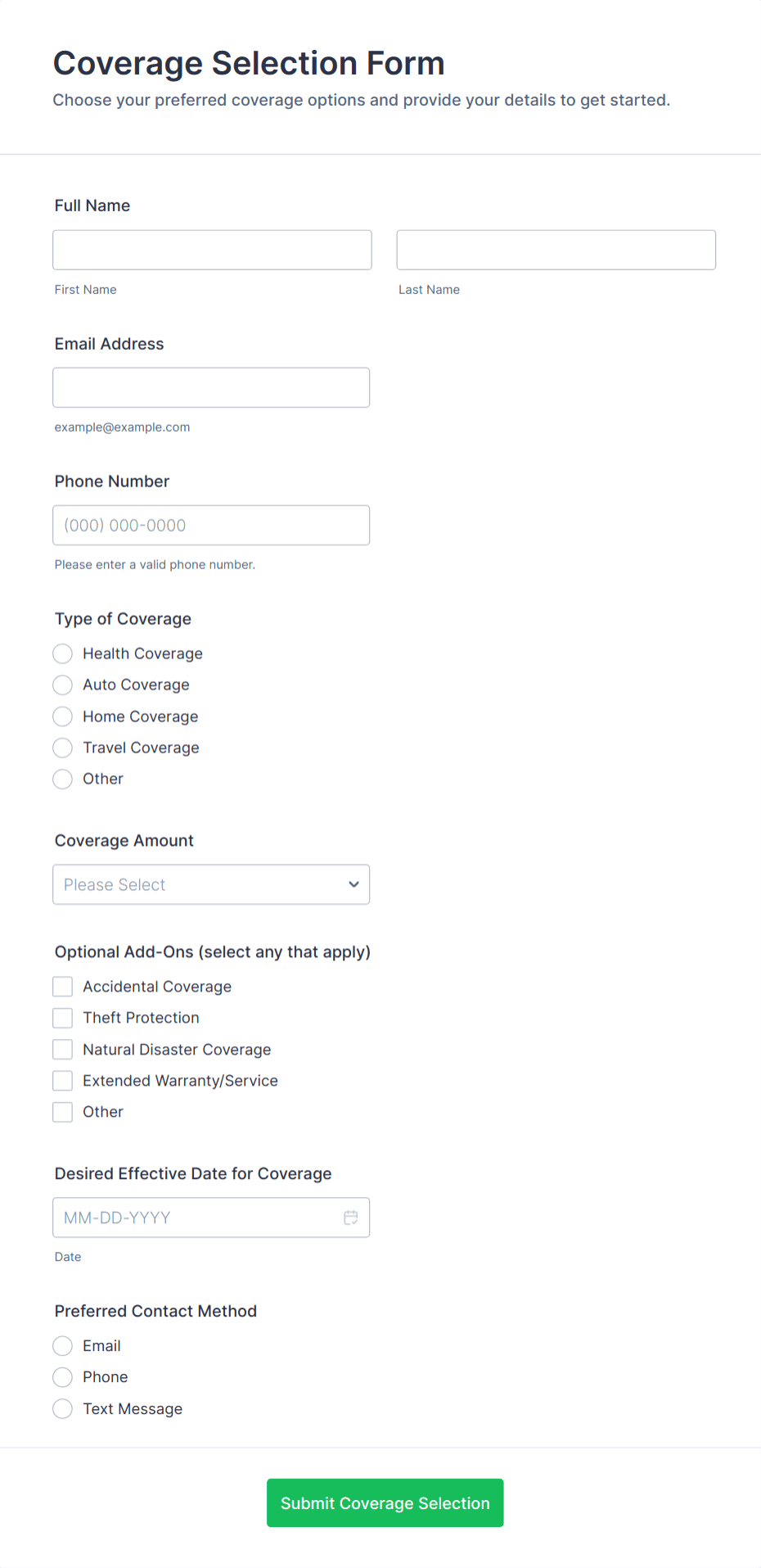Click the Phone Number field
Image resolution: width=761 pixels, height=1568 pixels.
coord(211,525)
